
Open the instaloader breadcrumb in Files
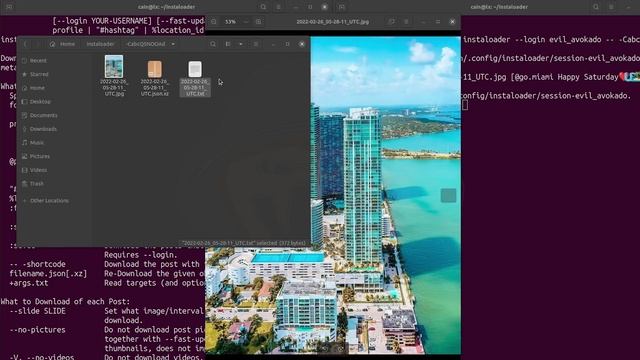click(x=100, y=44)
